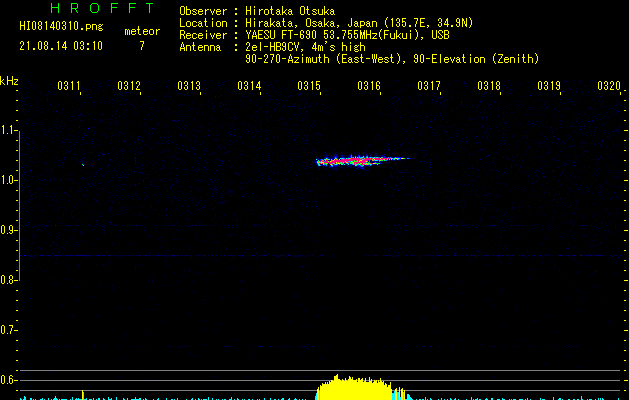Screen dimensions: 629x400
Task: Click the 0320 time marker
Action: tap(609, 86)
